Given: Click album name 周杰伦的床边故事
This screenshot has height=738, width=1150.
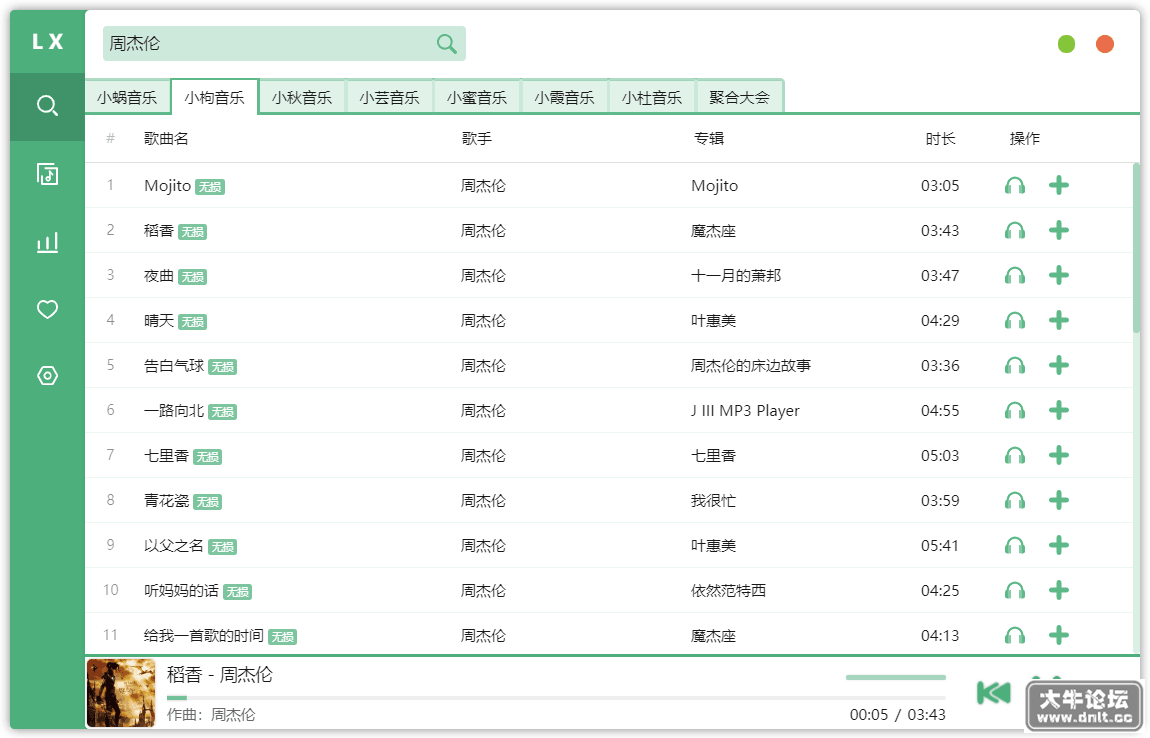Looking at the screenshot, I should (751, 365).
